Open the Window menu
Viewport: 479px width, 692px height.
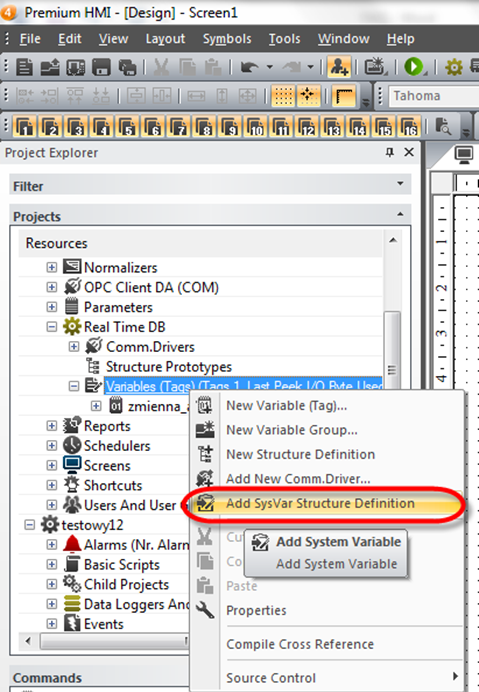(x=343, y=39)
